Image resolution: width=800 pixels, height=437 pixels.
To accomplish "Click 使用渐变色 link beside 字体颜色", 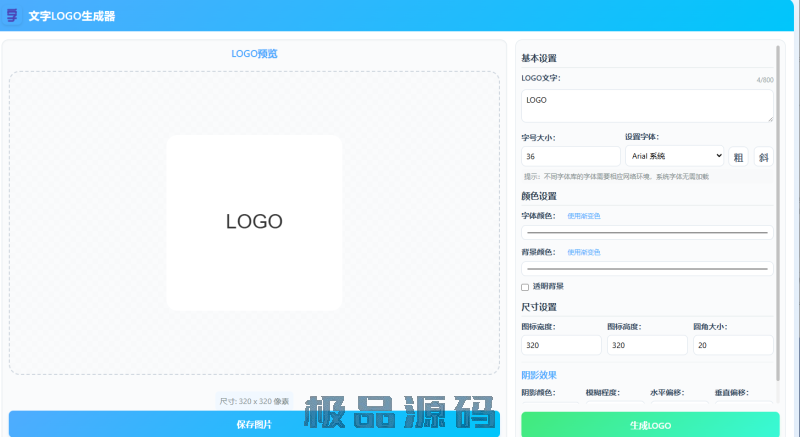I will tap(584, 216).
